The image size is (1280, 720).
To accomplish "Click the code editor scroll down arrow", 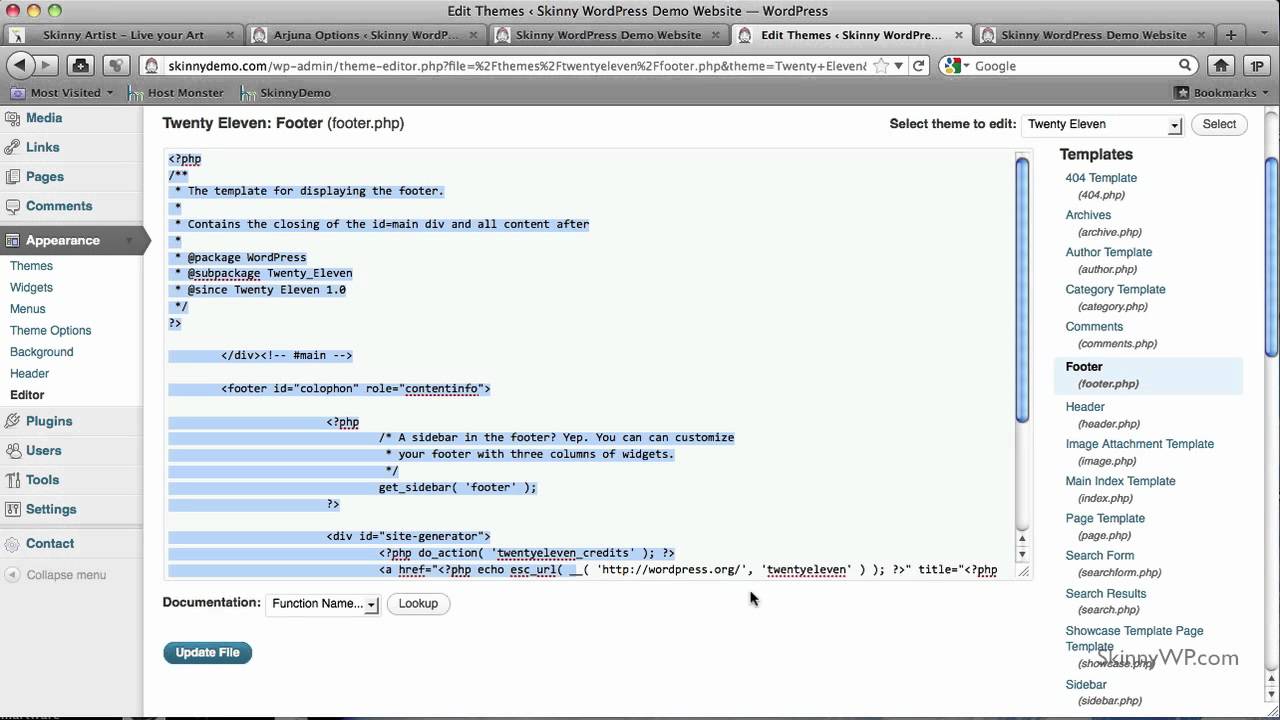I will click(1022, 554).
